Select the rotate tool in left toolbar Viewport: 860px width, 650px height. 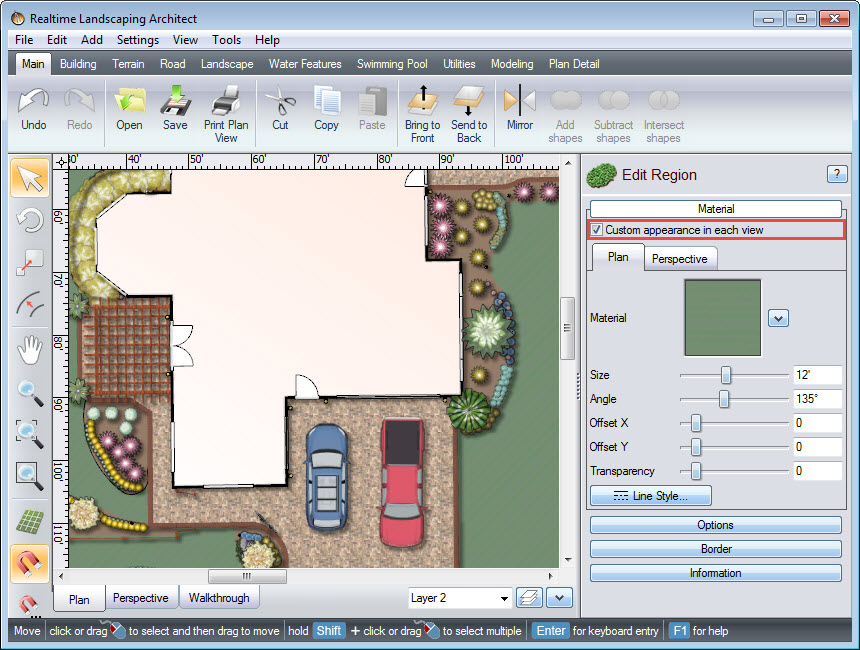tap(30, 221)
